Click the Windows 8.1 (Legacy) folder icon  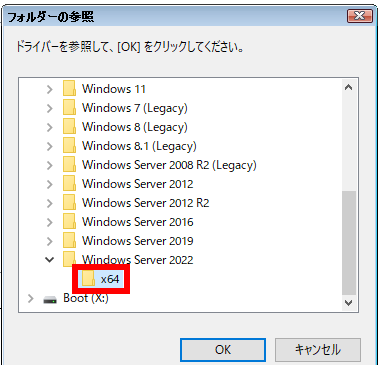69,145
